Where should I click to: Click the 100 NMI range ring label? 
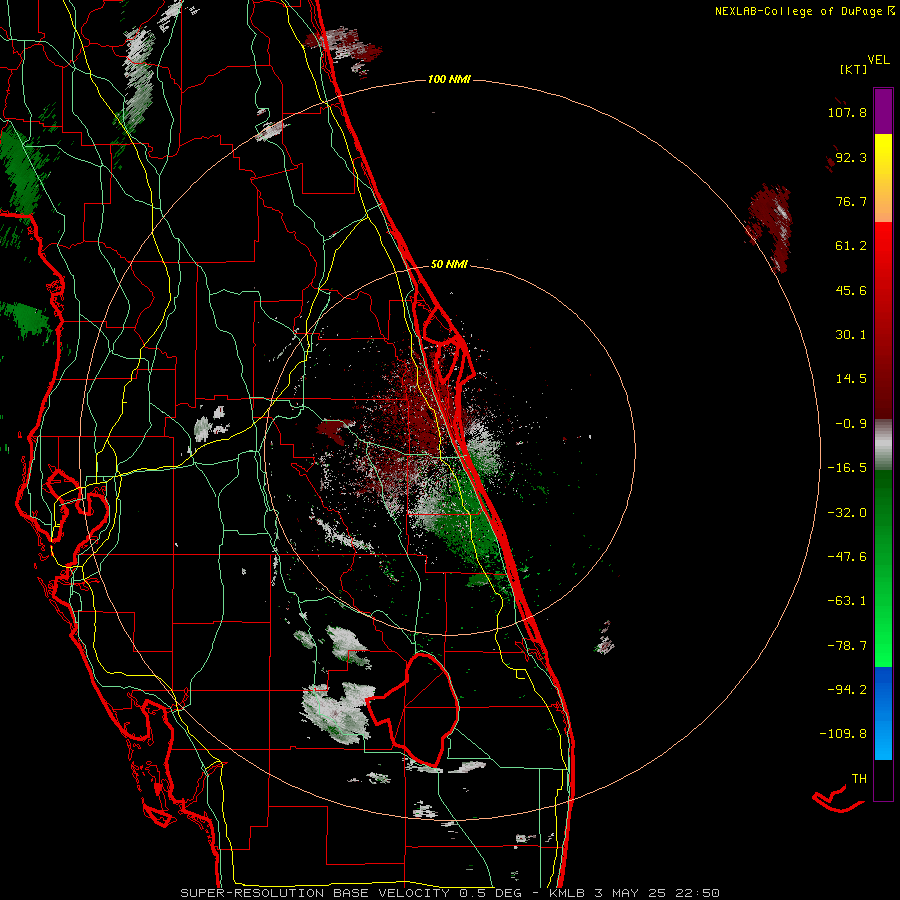click(x=449, y=79)
